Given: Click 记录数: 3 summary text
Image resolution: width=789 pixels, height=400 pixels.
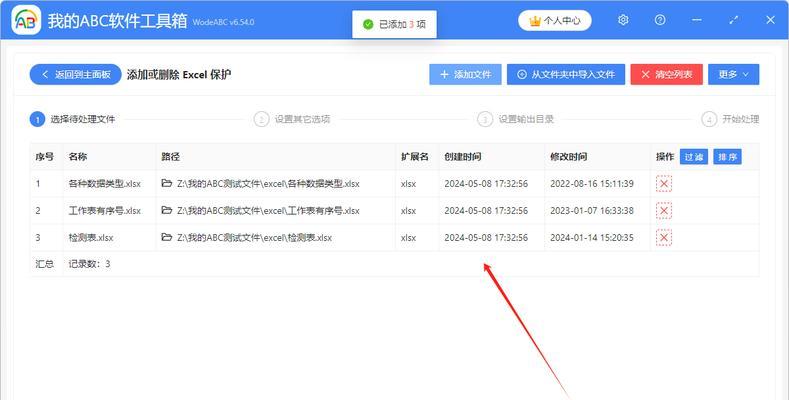Looking at the screenshot, I should 89,264.
